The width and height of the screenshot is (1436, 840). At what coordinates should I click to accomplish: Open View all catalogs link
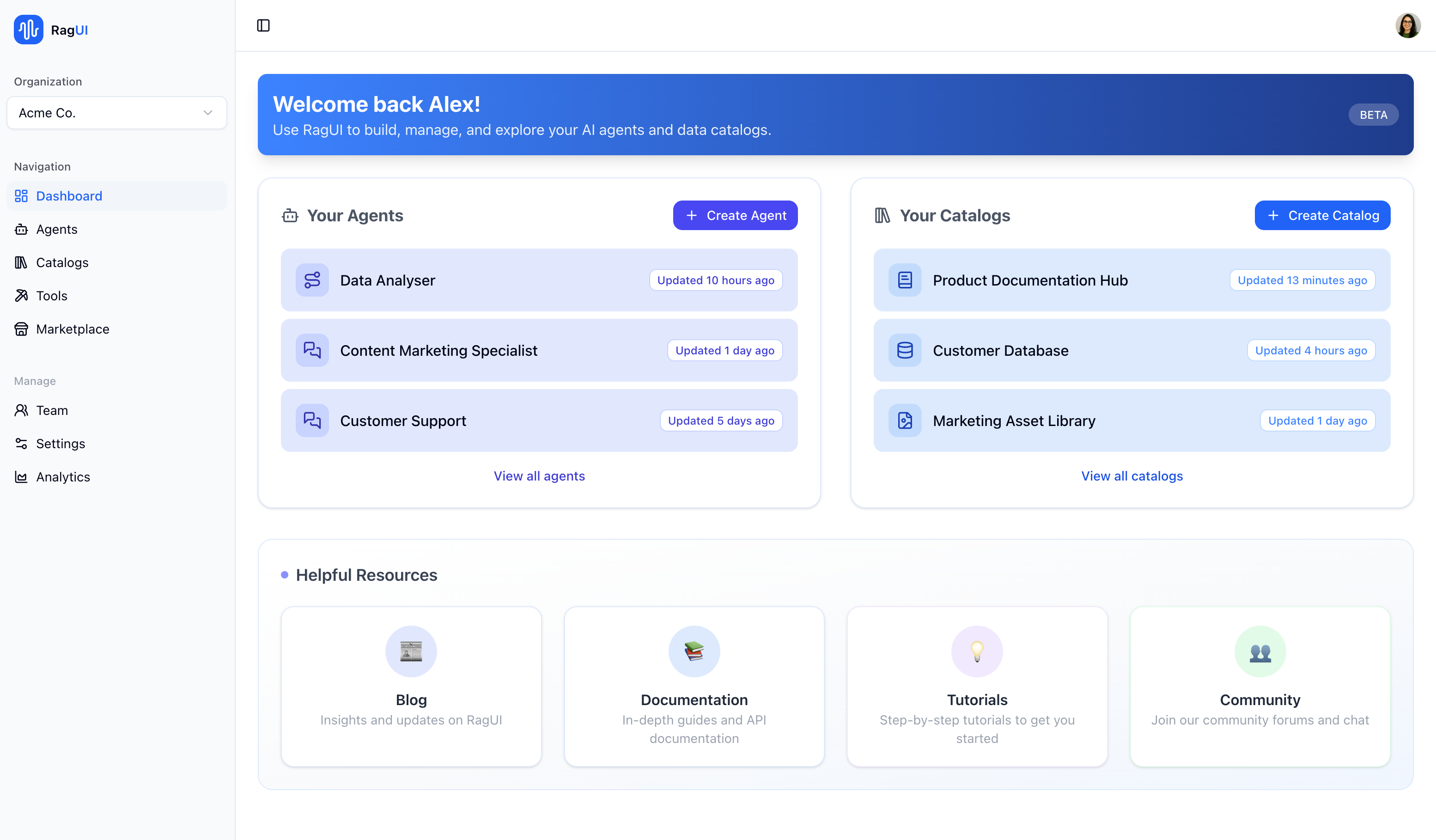click(1132, 476)
